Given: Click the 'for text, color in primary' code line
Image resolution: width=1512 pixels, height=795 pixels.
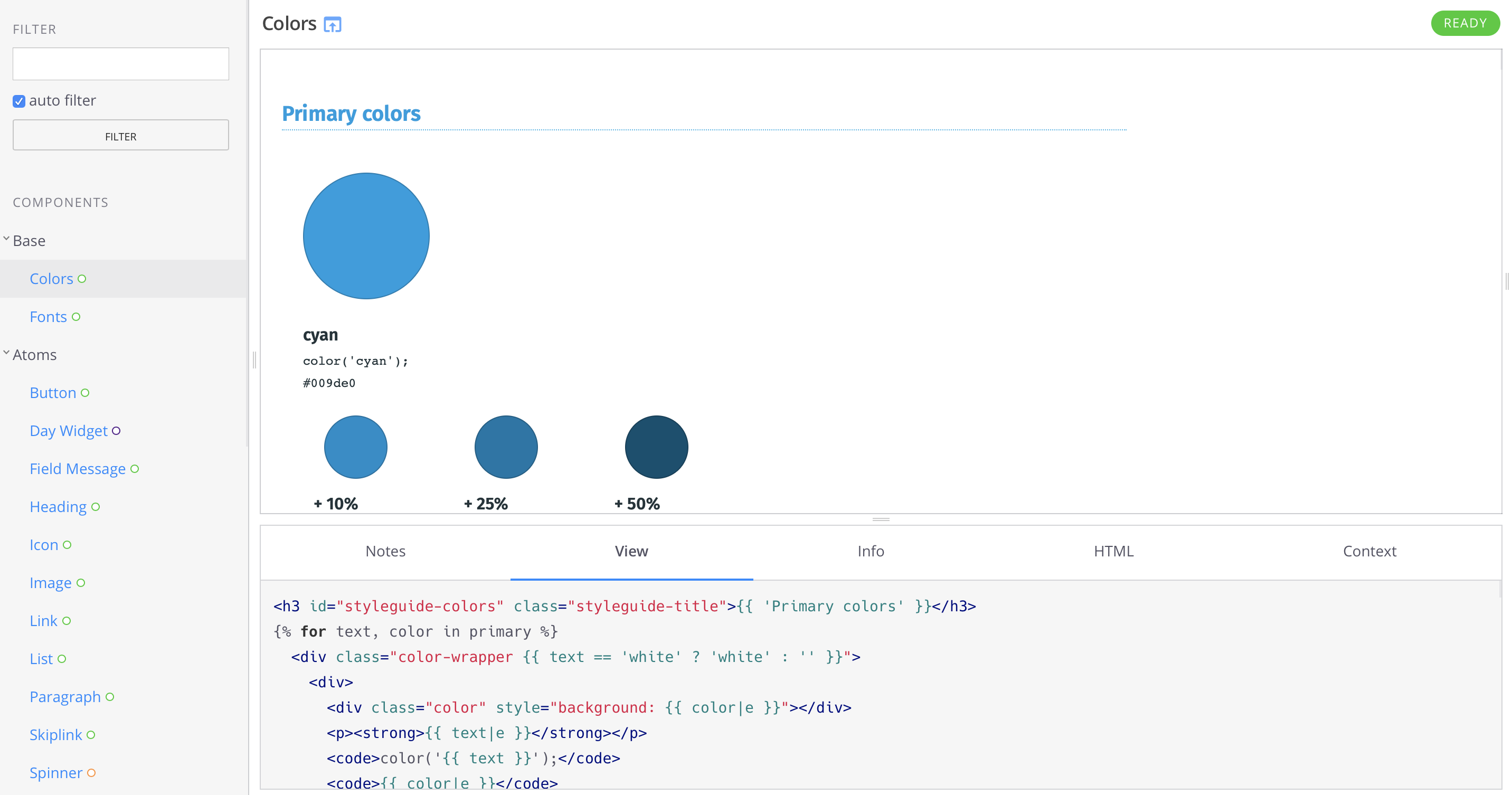Looking at the screenshot, I should [415, 631].
